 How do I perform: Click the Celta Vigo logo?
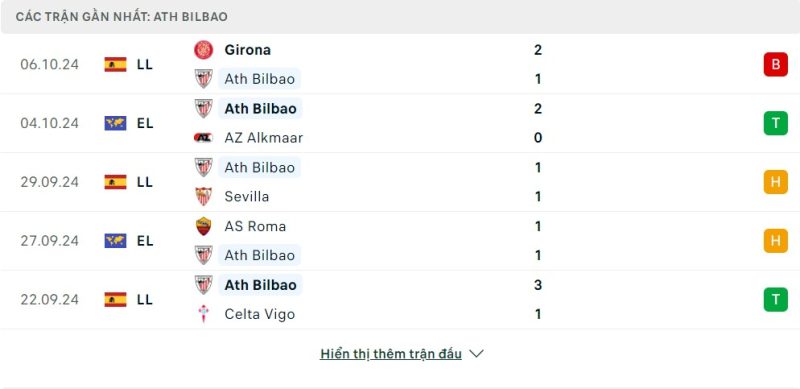(x=204, y=314)
